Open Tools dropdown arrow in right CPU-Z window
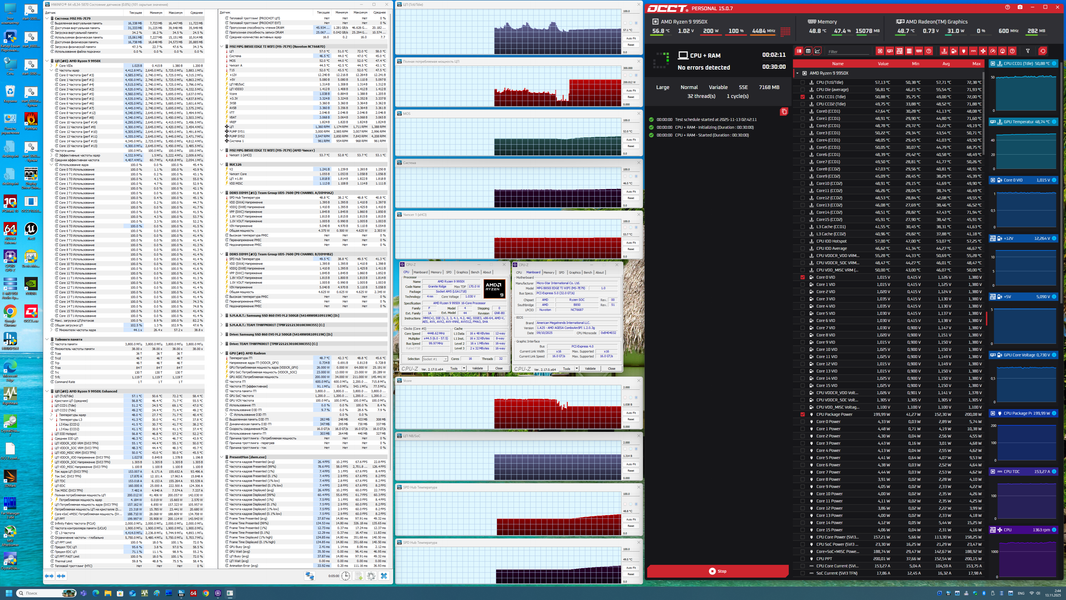The image size is (1066, 600). click(x=577, y=368)
